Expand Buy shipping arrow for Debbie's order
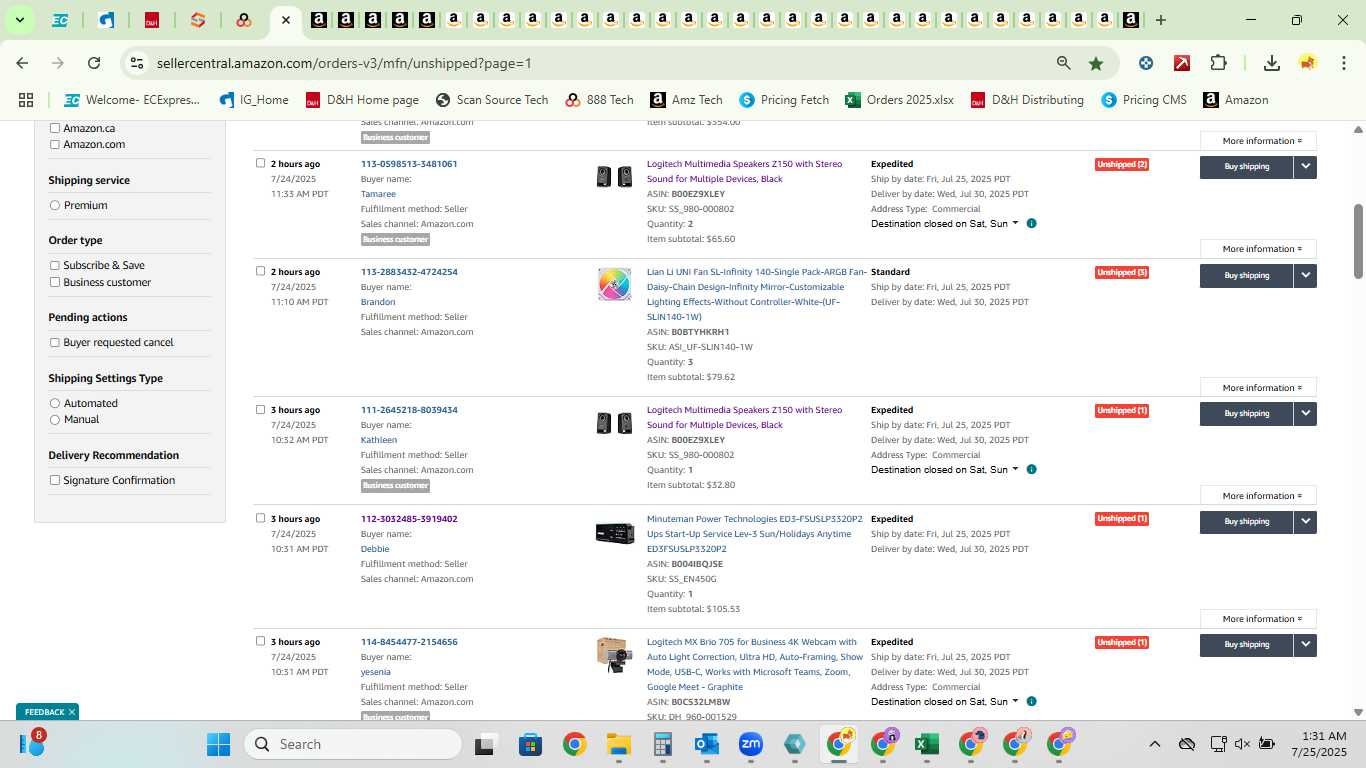1366x768 pixels. coord(1305,522)
